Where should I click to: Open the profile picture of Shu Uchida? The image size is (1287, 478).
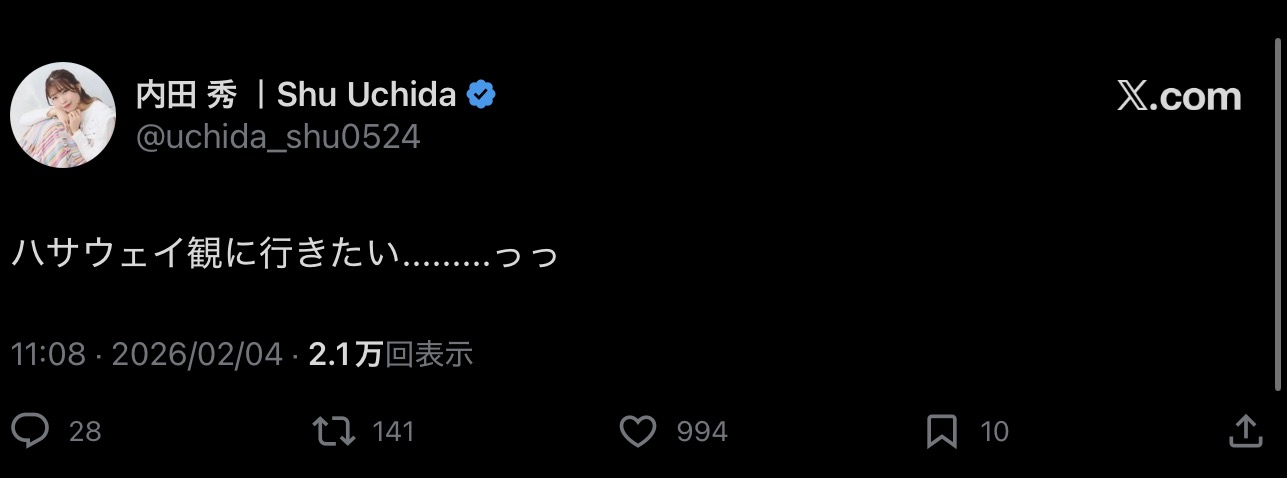[x=63, y=115]
